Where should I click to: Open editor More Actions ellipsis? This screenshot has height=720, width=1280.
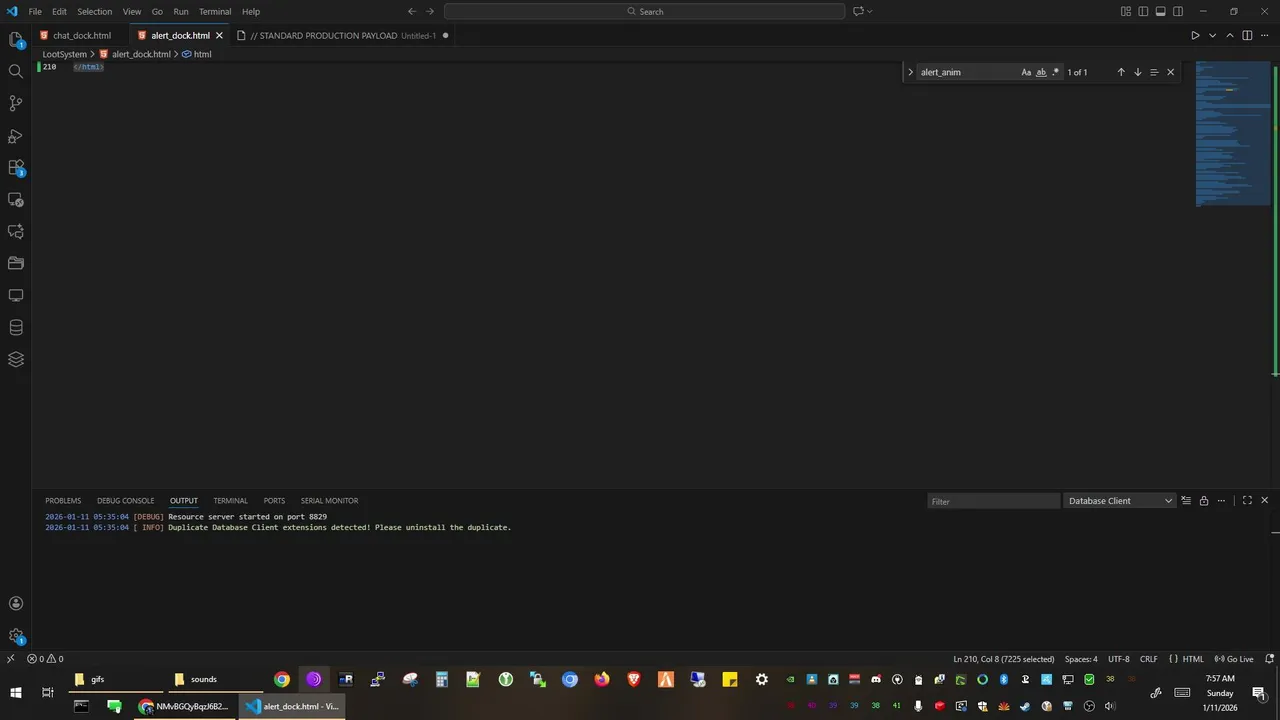(x=1264, y=36)
